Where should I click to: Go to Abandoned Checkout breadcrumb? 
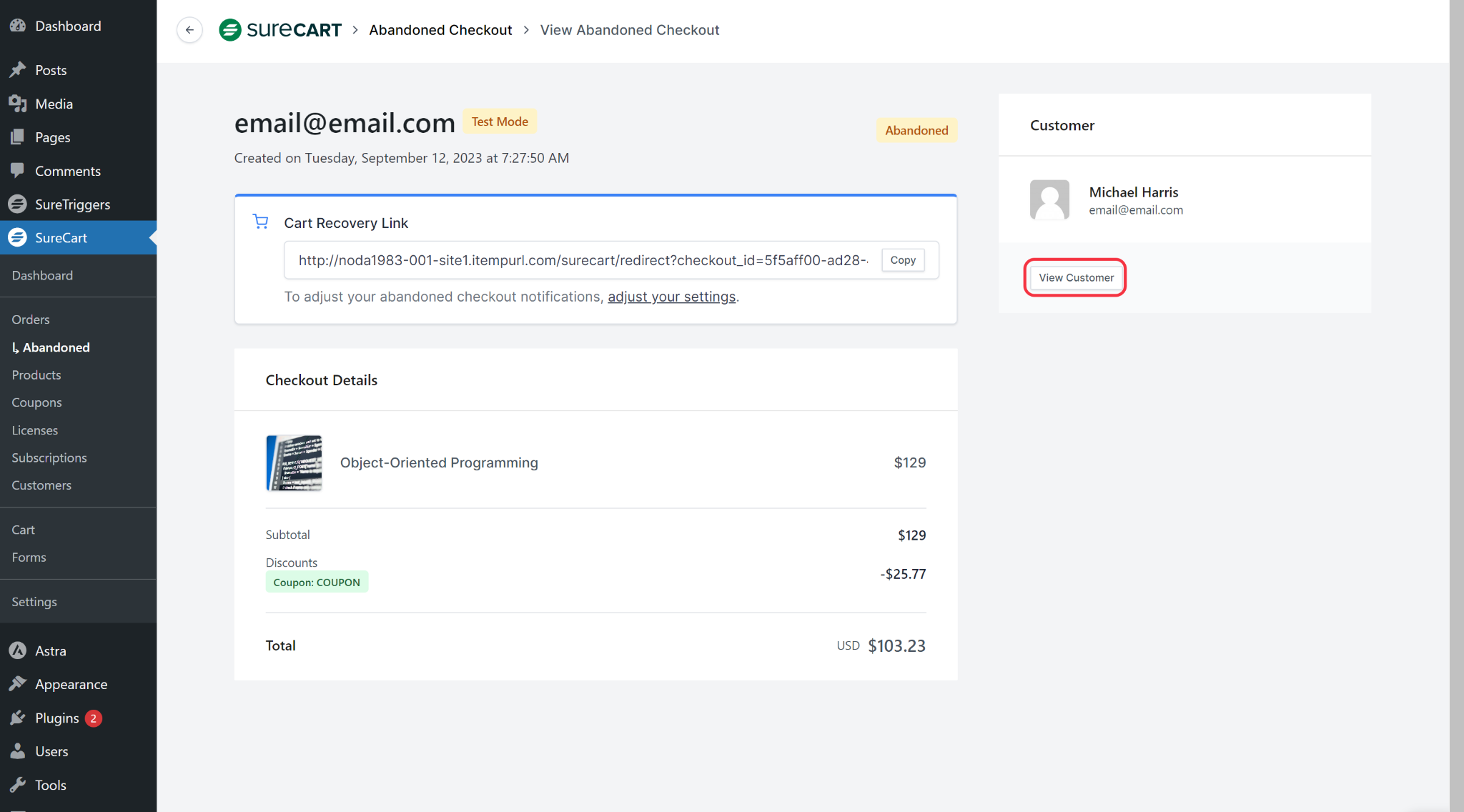[x=440, y=30]
